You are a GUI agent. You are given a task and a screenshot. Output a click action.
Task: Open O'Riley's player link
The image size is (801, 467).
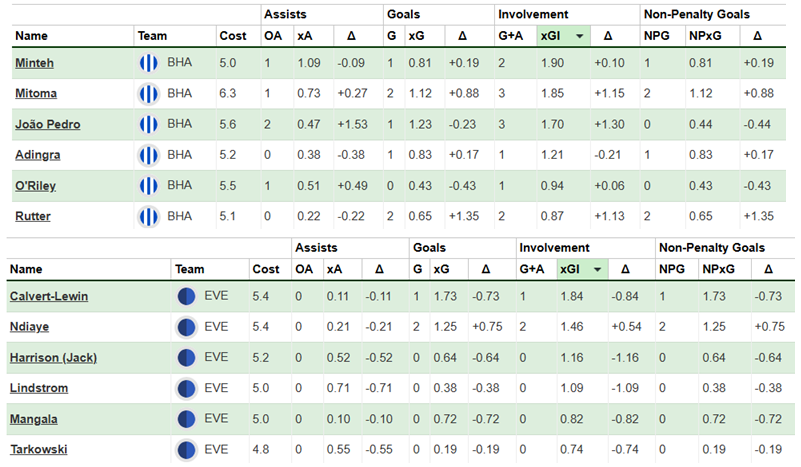click(35, 185)
